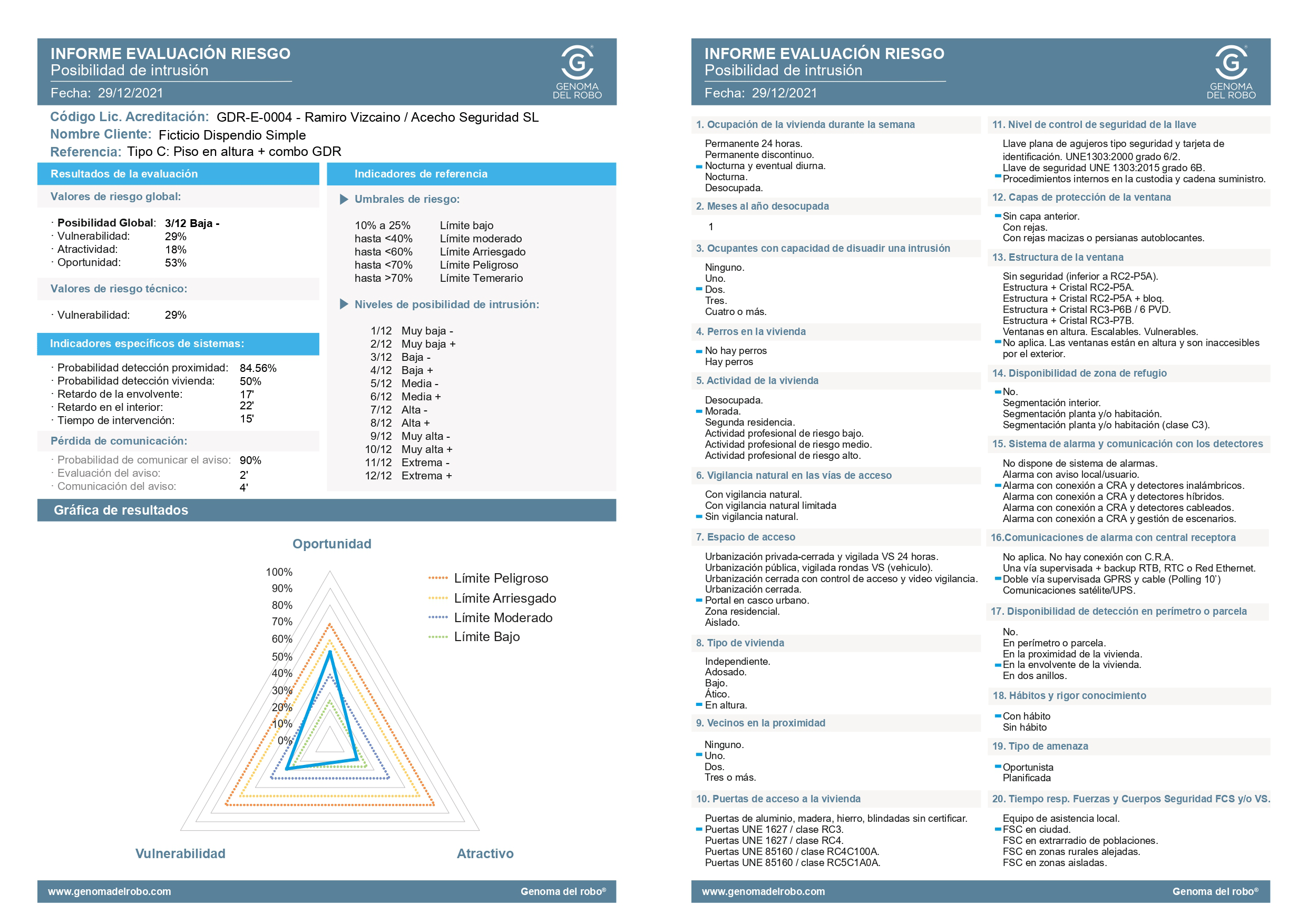Select 'Indicadores específicos de sistemas' header
1308x924 pixels.
(x=178, y=344)
